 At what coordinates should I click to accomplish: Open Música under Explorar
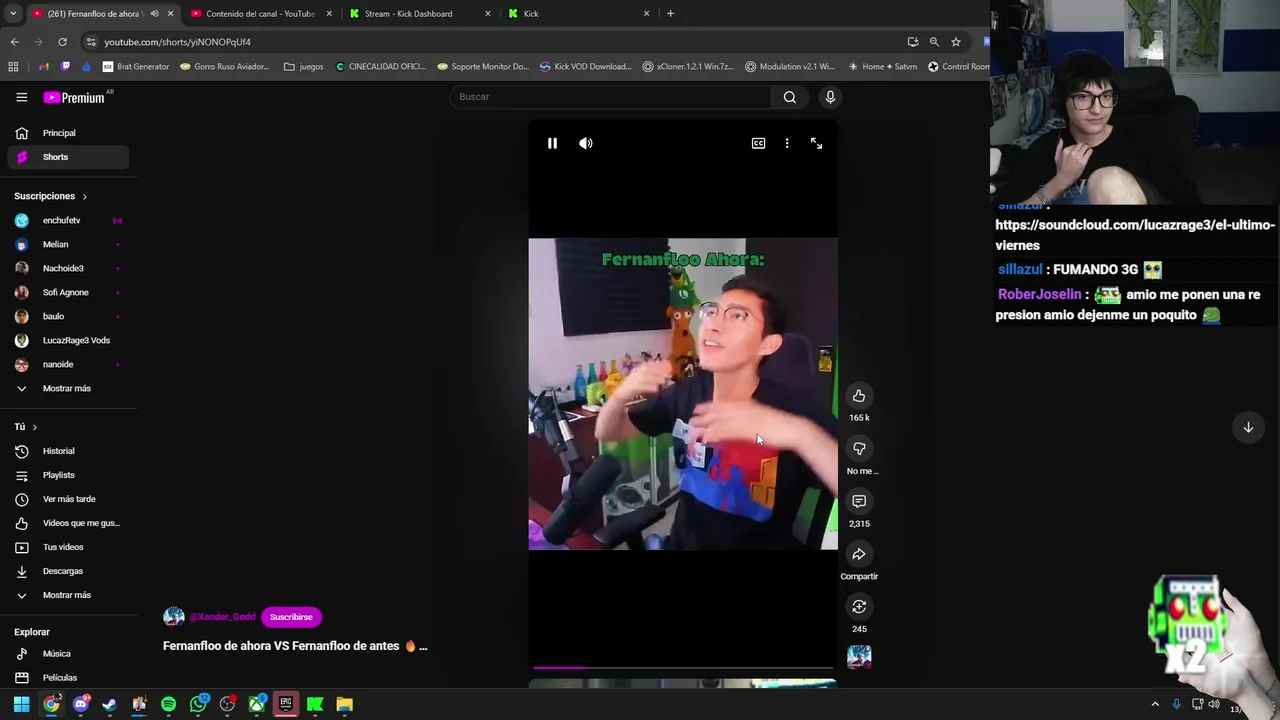pyautogui.click(x=68, y=654)
